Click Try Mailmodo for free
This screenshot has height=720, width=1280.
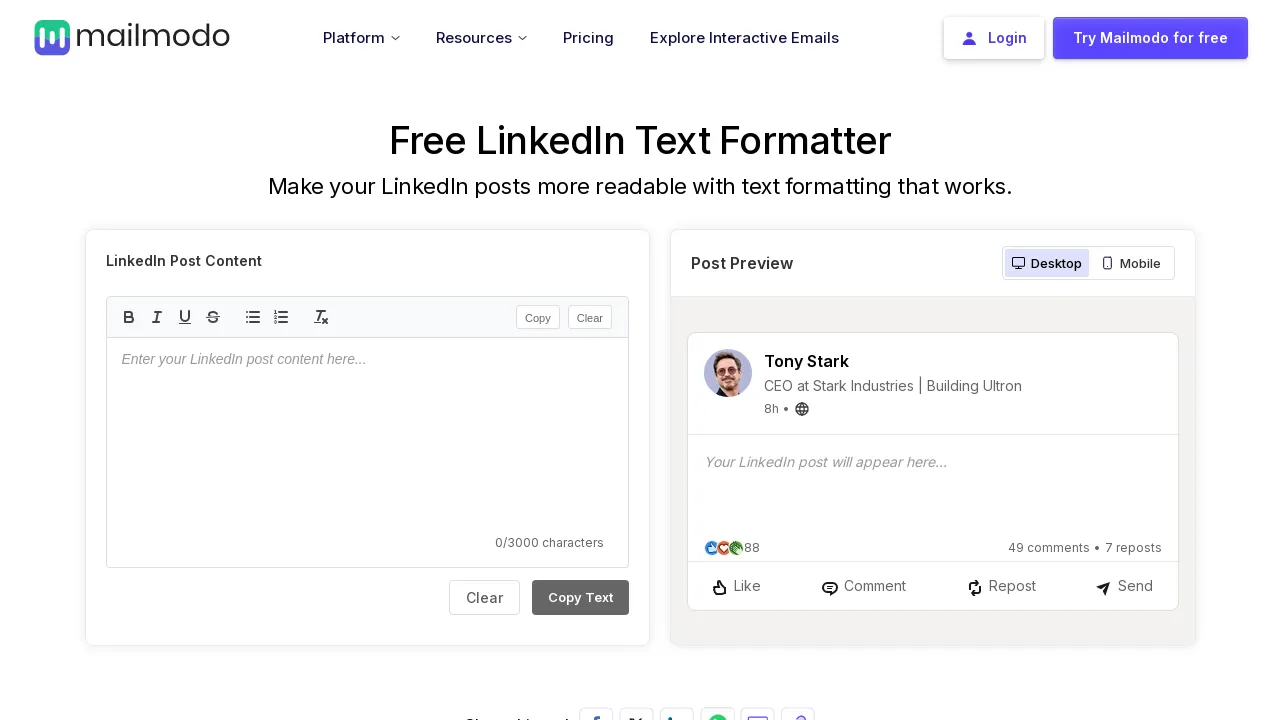(x=1150, y=38)
